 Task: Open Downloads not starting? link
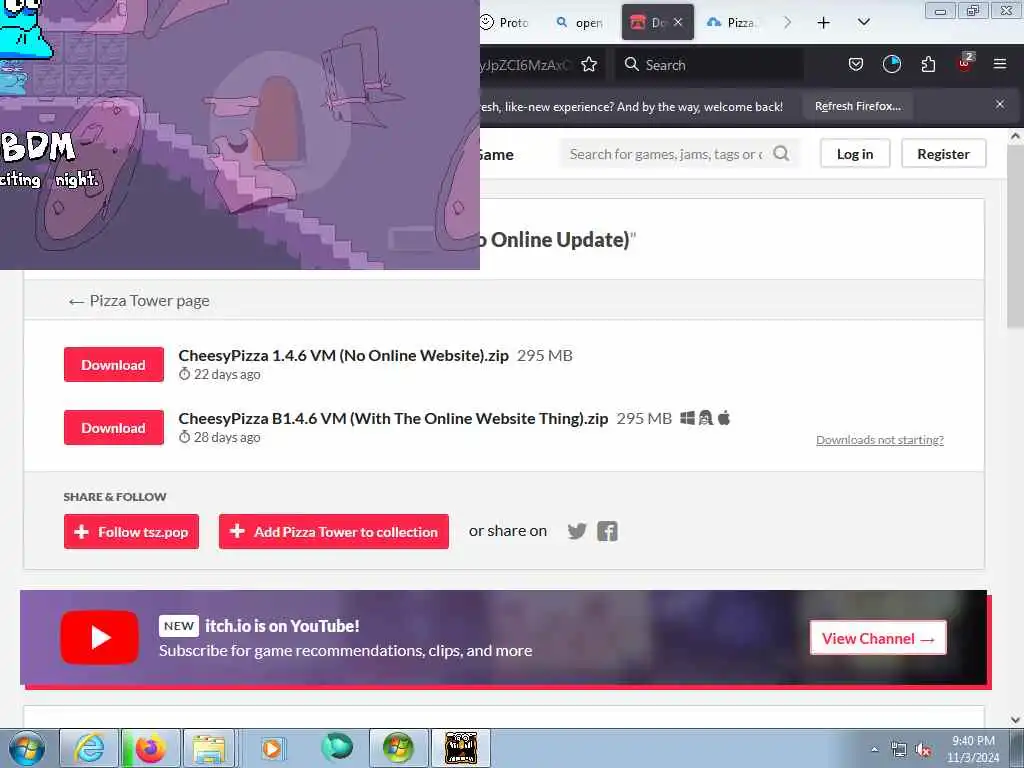880,440
